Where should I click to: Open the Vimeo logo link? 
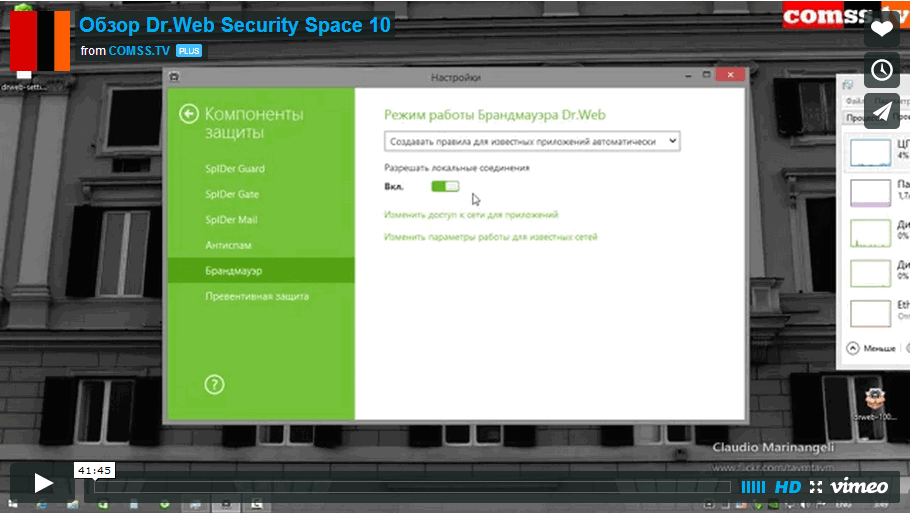pos(859,486)
